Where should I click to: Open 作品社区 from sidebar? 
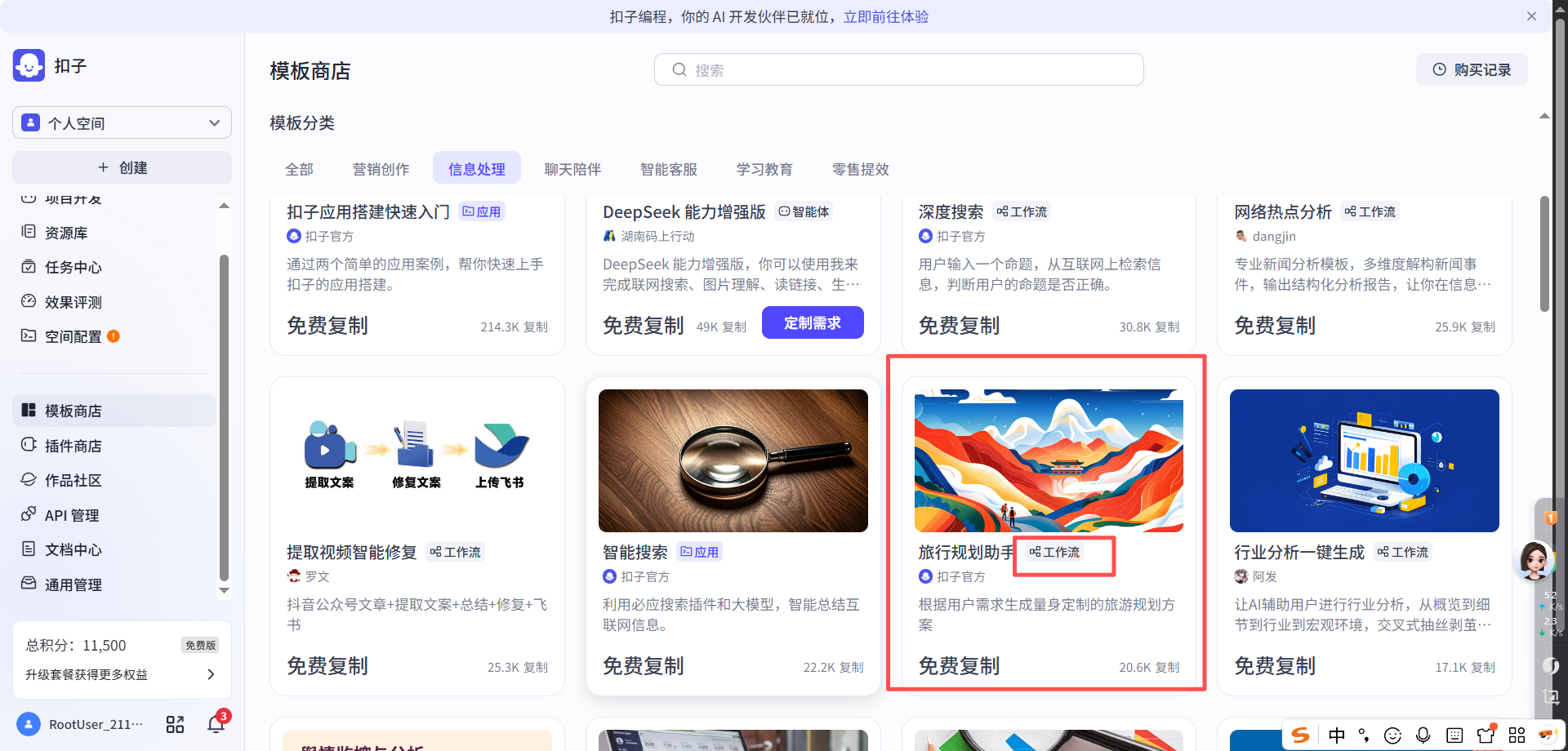coord(73,480)
